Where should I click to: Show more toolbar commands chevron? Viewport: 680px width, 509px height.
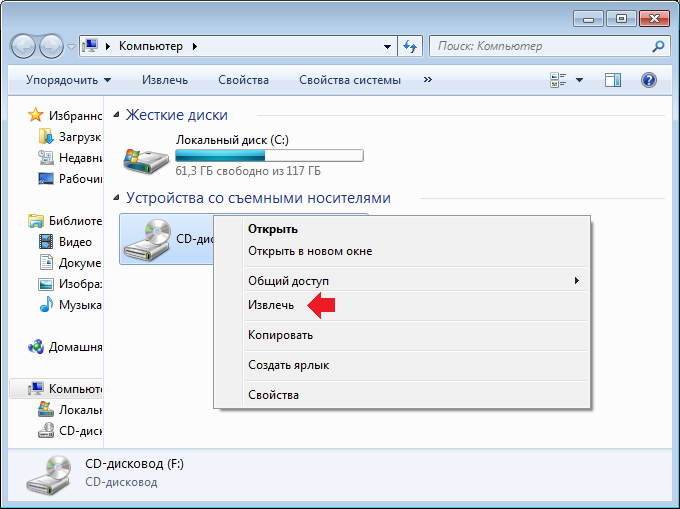tap(428, 80)
